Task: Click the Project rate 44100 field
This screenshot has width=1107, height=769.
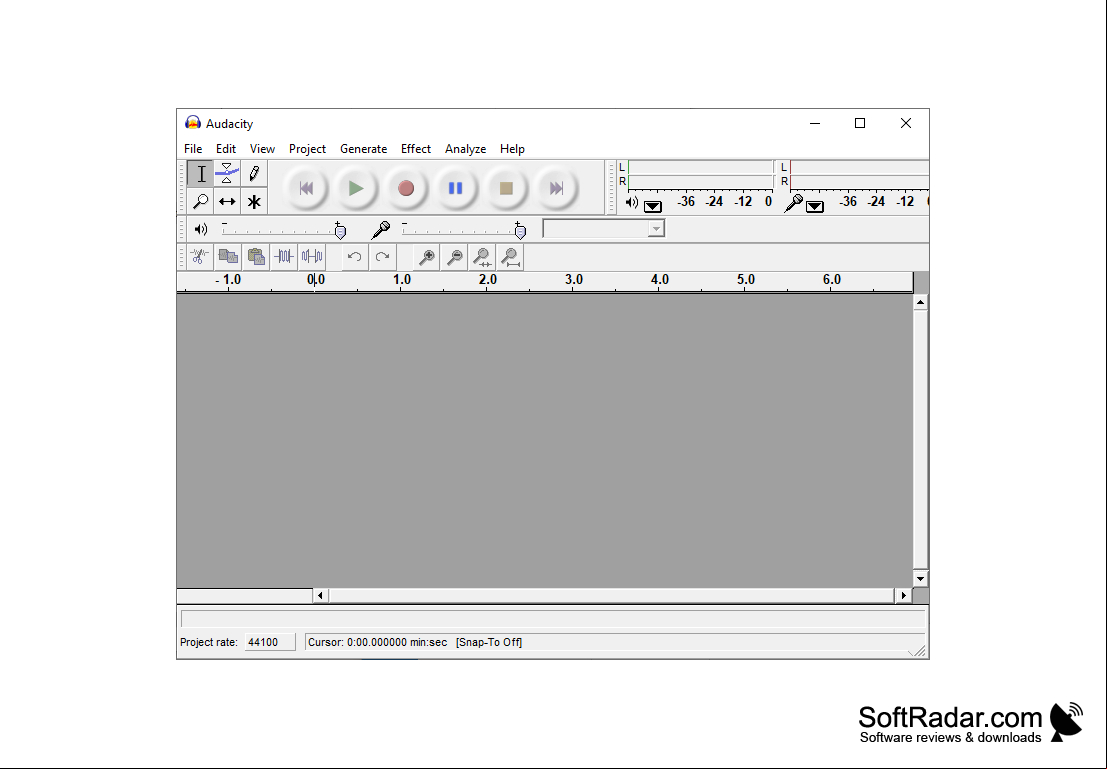Action: coord(270,643)
